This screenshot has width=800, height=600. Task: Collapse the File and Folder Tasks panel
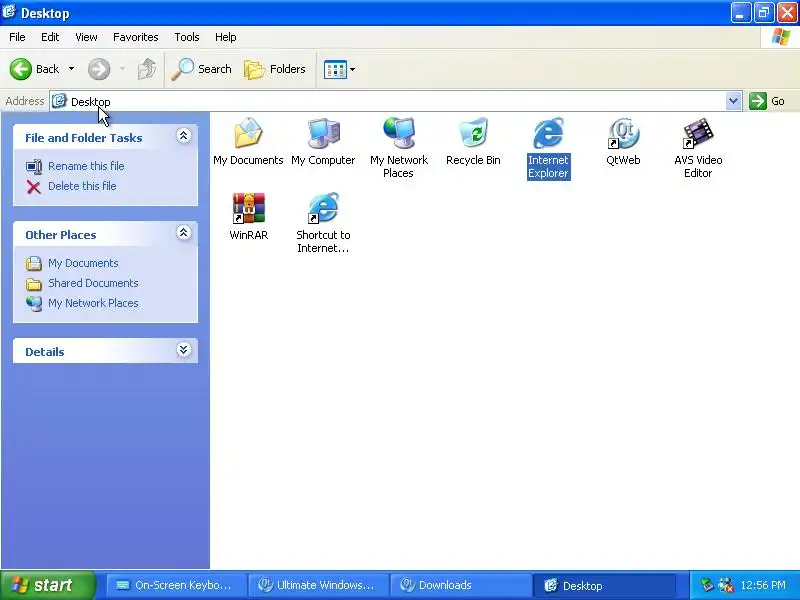pos(184,136)
